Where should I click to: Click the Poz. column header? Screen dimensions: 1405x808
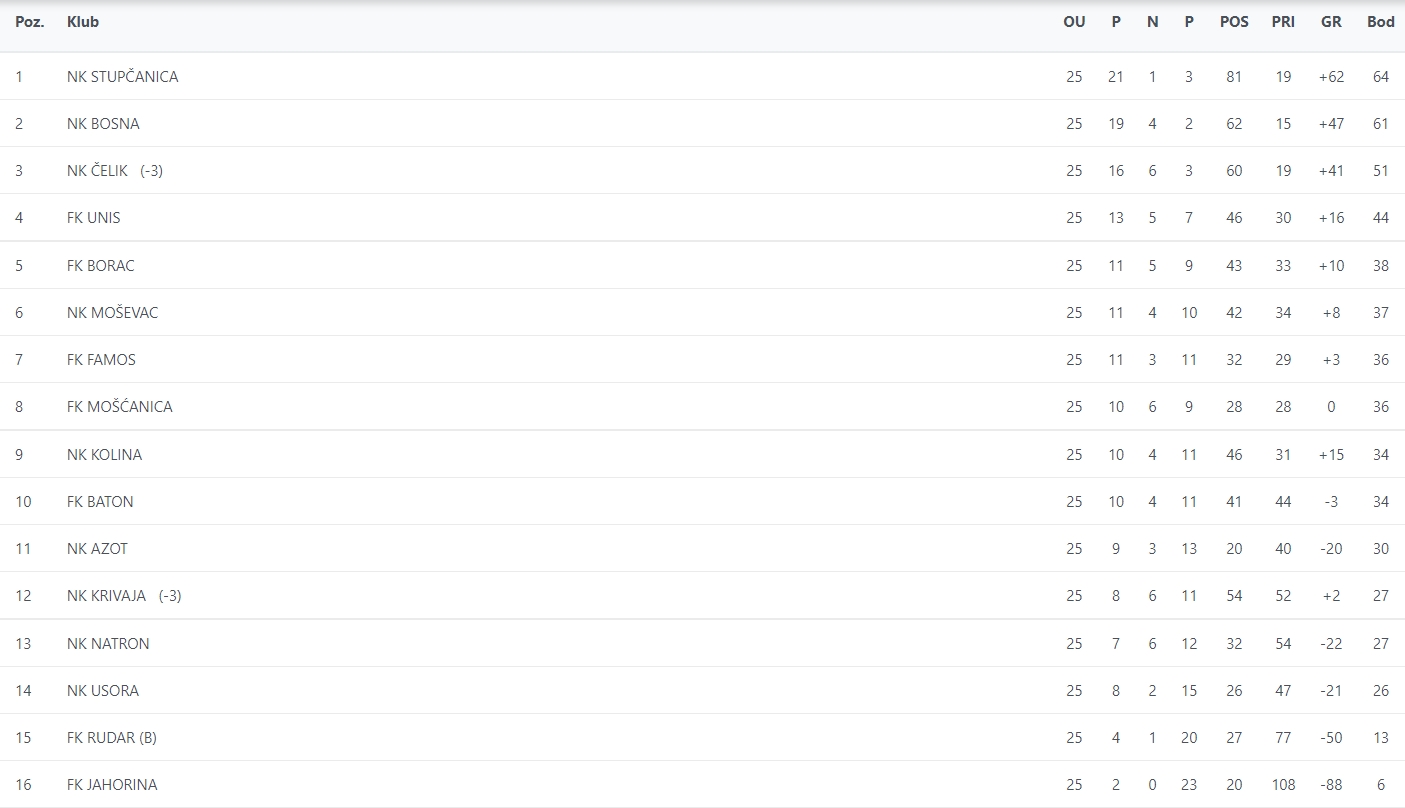[30, 22]
